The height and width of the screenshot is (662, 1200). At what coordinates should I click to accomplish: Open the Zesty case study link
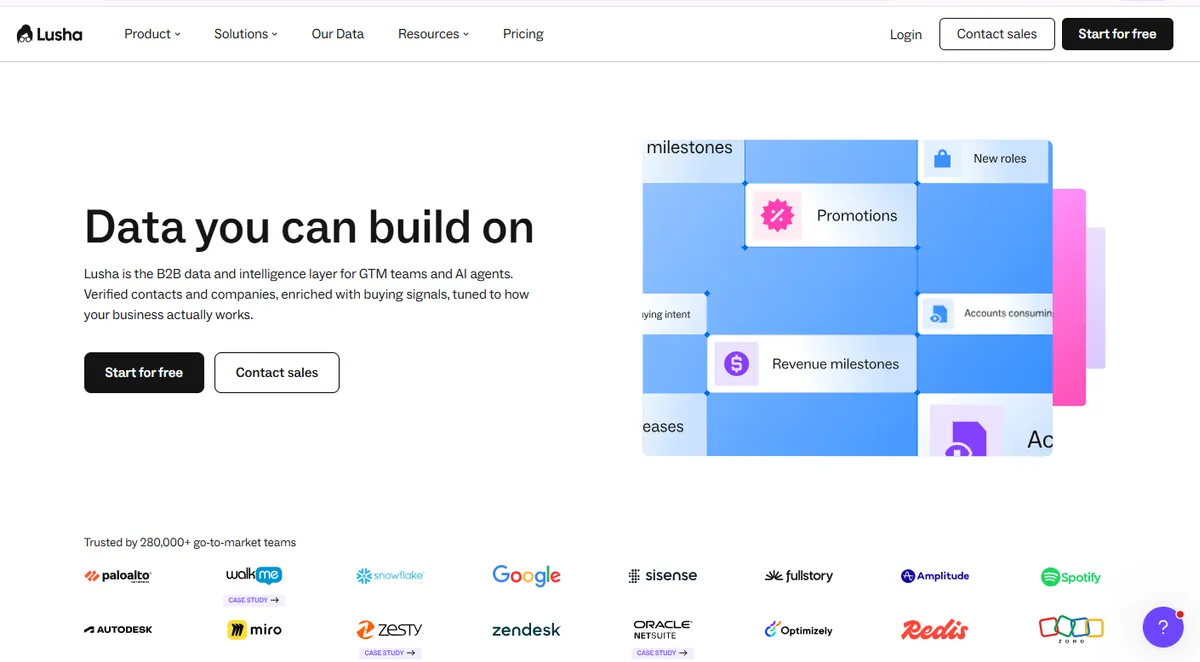coord(390,653)
